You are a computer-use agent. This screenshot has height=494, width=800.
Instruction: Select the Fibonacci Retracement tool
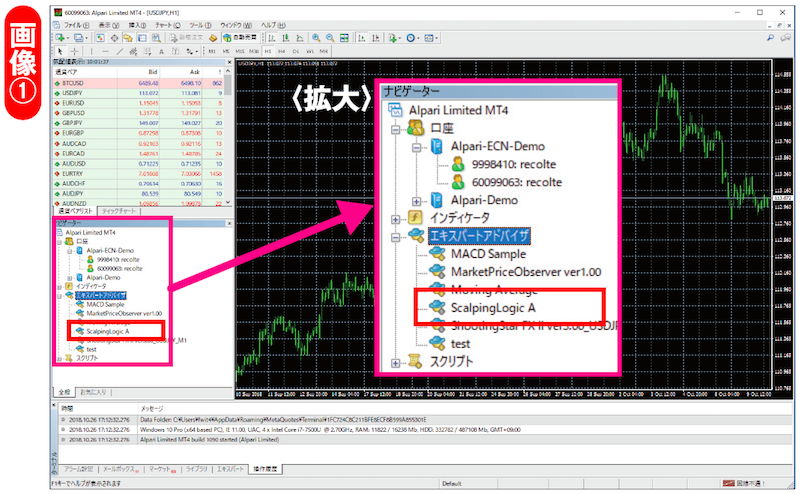coord(147,51)
